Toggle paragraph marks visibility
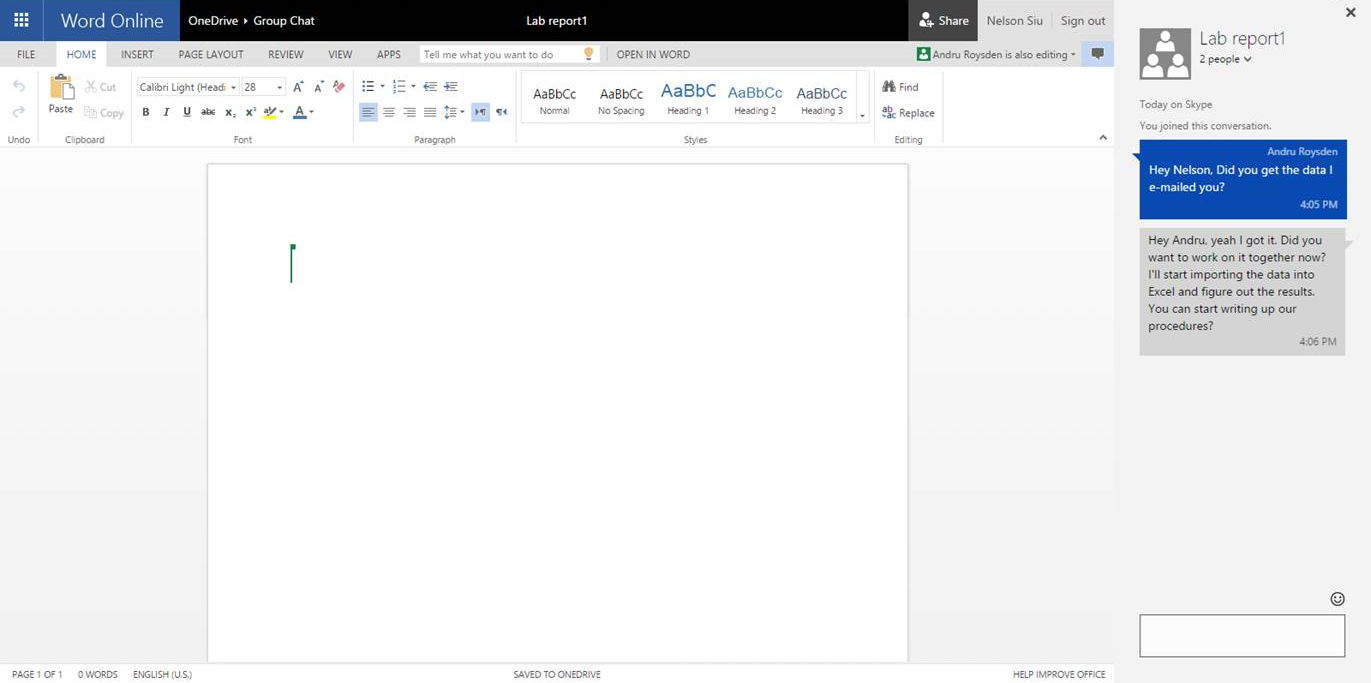Image resolution: width=1371 pixels, height=683 pixels. [480, 111]
